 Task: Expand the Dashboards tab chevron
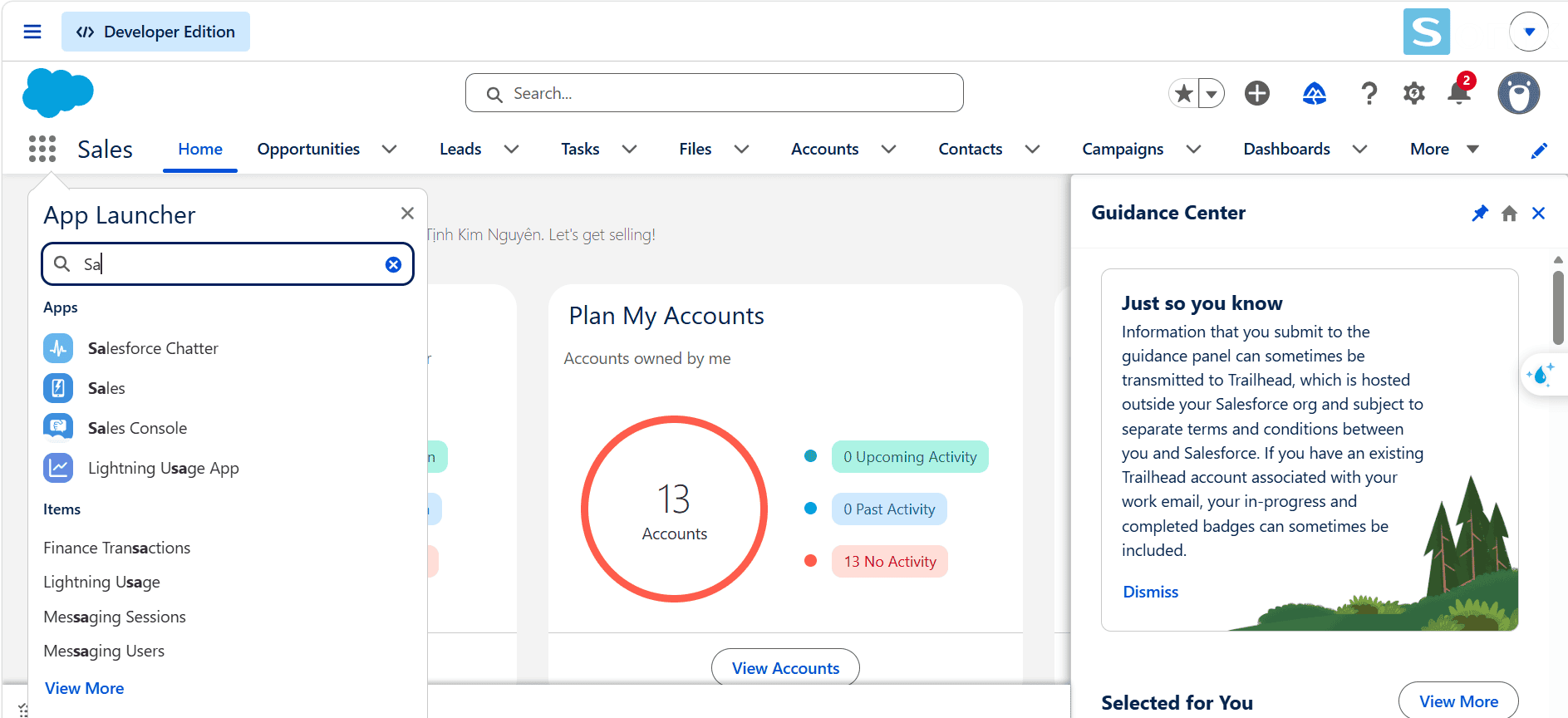tap(1359, 150)
